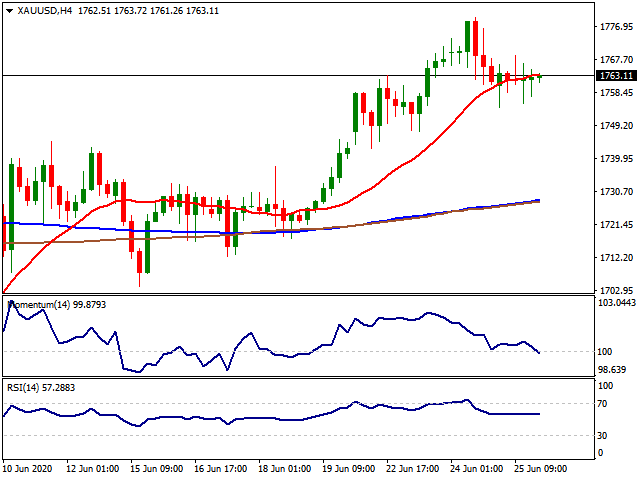Click the Momentum scale value 98.639
640x480 pixels.
(x=612, y=370)
